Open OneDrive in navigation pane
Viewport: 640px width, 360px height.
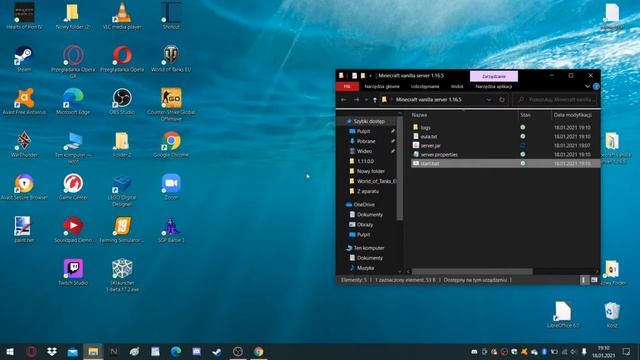(363, 204)
